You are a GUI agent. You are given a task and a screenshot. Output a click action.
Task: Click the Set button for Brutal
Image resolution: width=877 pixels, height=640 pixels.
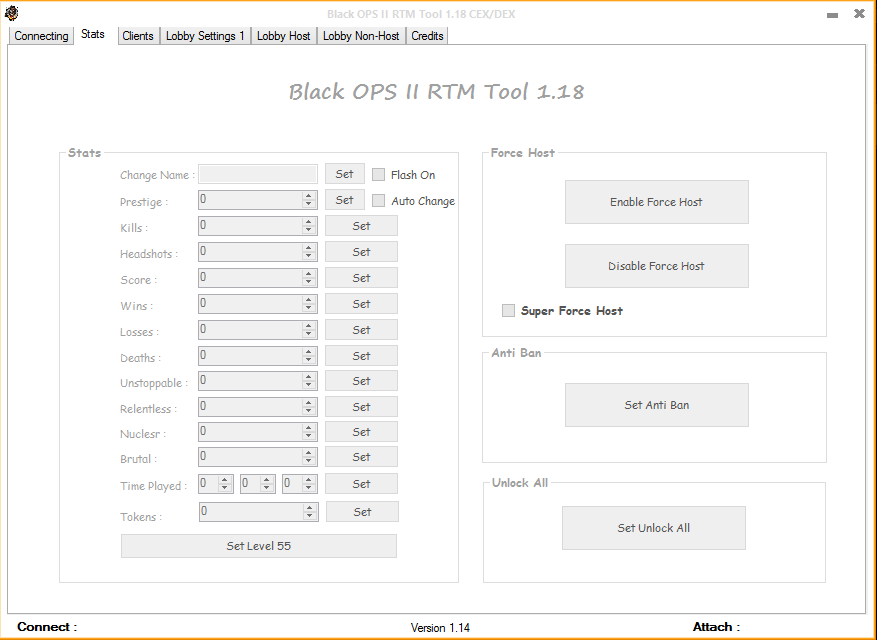coord(361,457)
